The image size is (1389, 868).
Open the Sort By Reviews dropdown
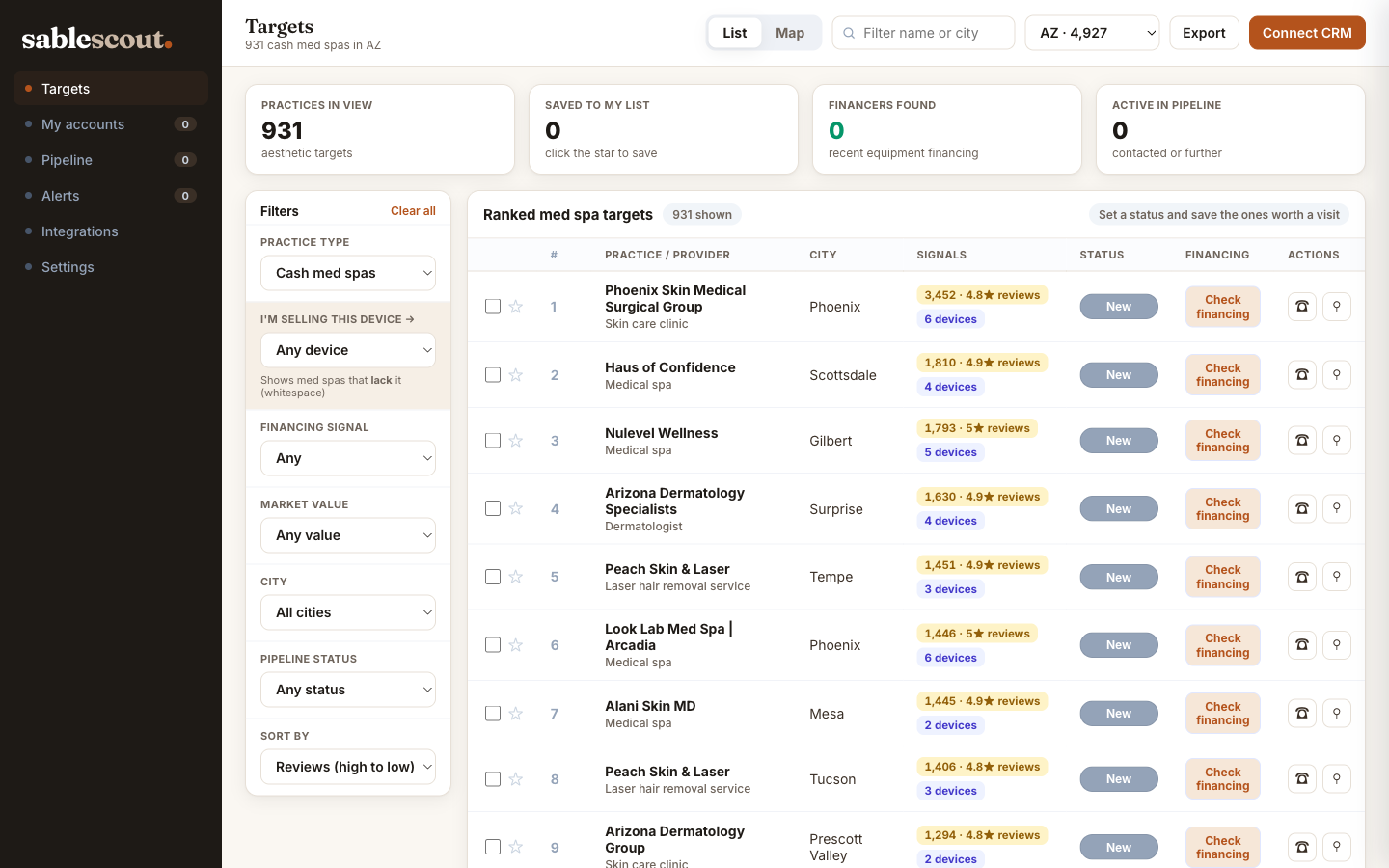click(x=348, y=767)
